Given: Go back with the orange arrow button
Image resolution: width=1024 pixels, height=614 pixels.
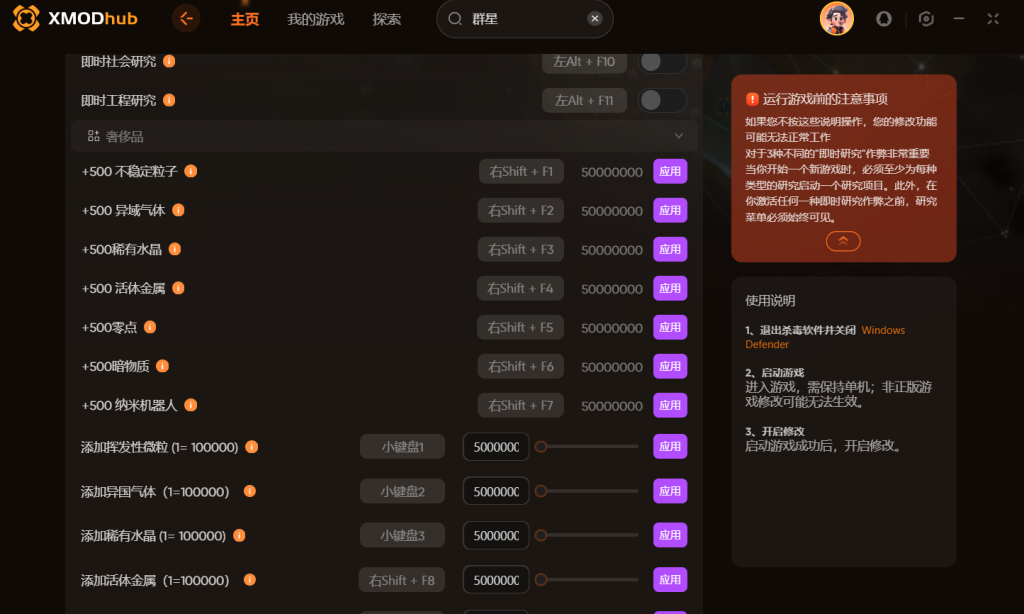Looking at the screenshot, I should click(186, 18).
